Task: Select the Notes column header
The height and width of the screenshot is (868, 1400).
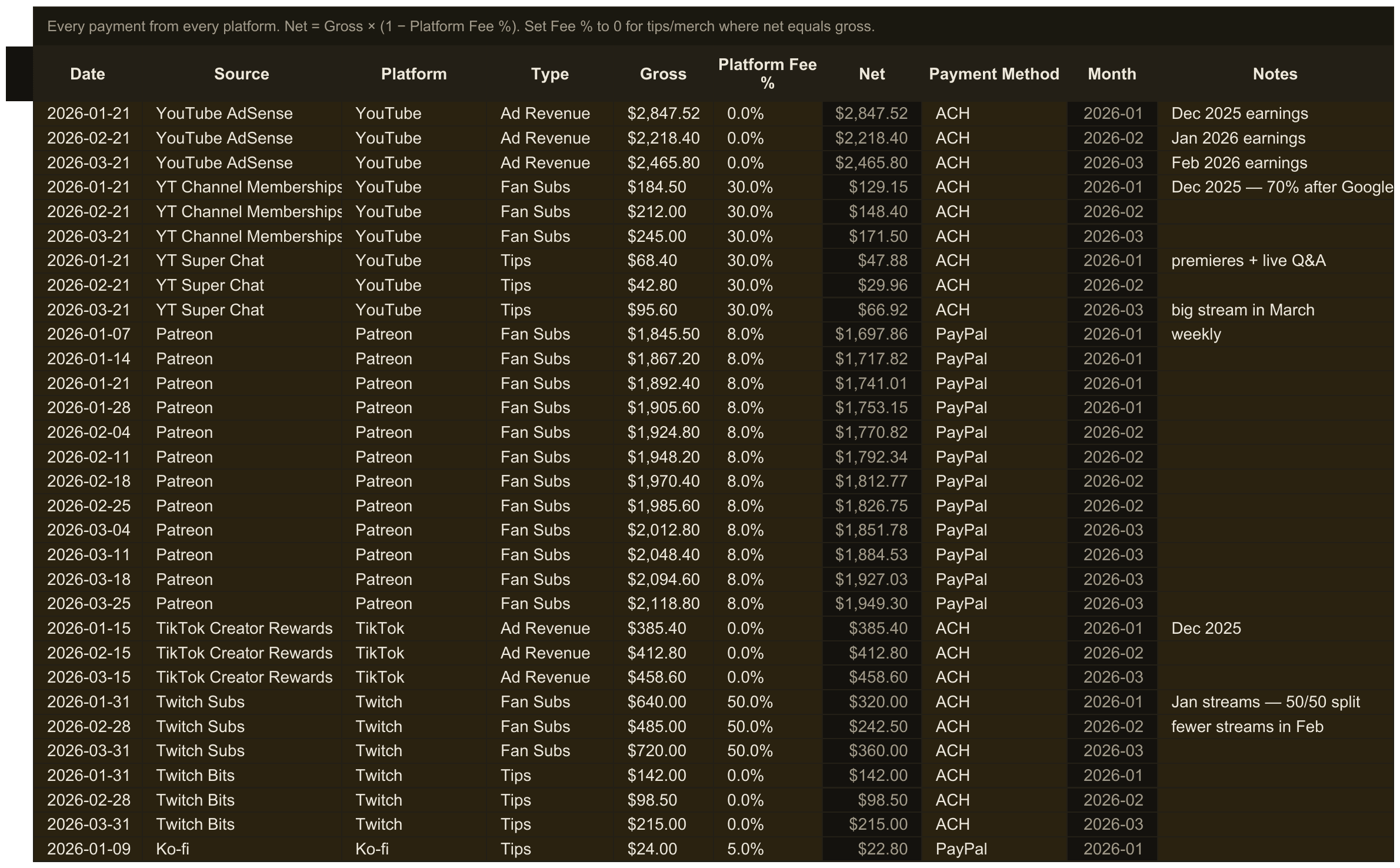Action: pos(1275,74)
